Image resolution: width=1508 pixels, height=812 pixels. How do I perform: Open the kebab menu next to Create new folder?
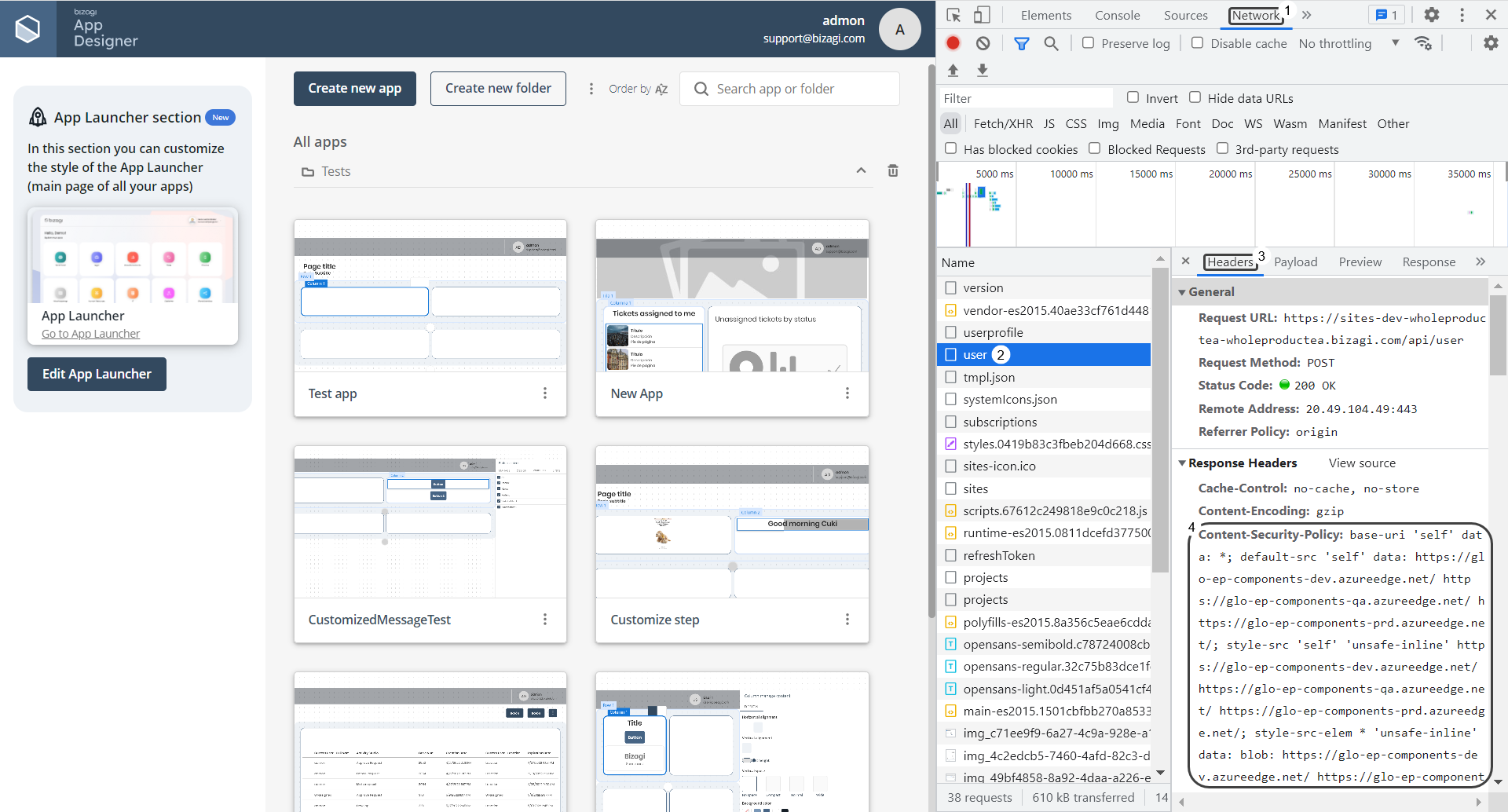pyautogui.click(x=591, y=89)
